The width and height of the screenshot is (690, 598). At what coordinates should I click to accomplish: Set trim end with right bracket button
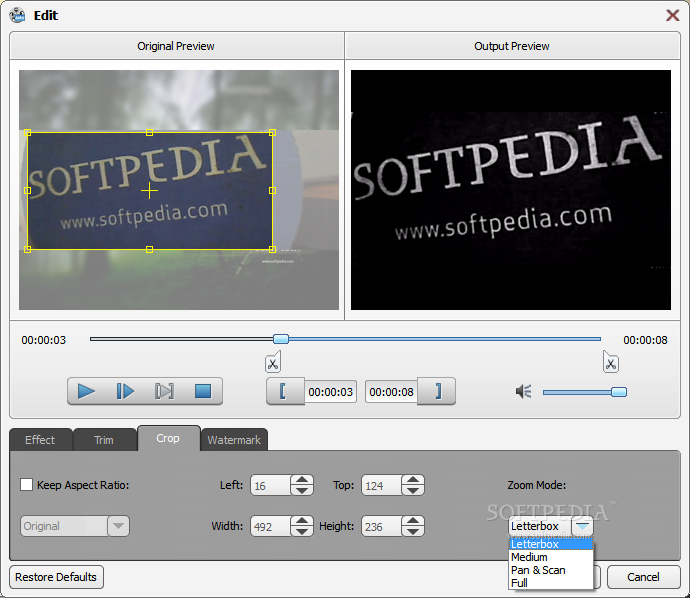(x=436, y=391)
